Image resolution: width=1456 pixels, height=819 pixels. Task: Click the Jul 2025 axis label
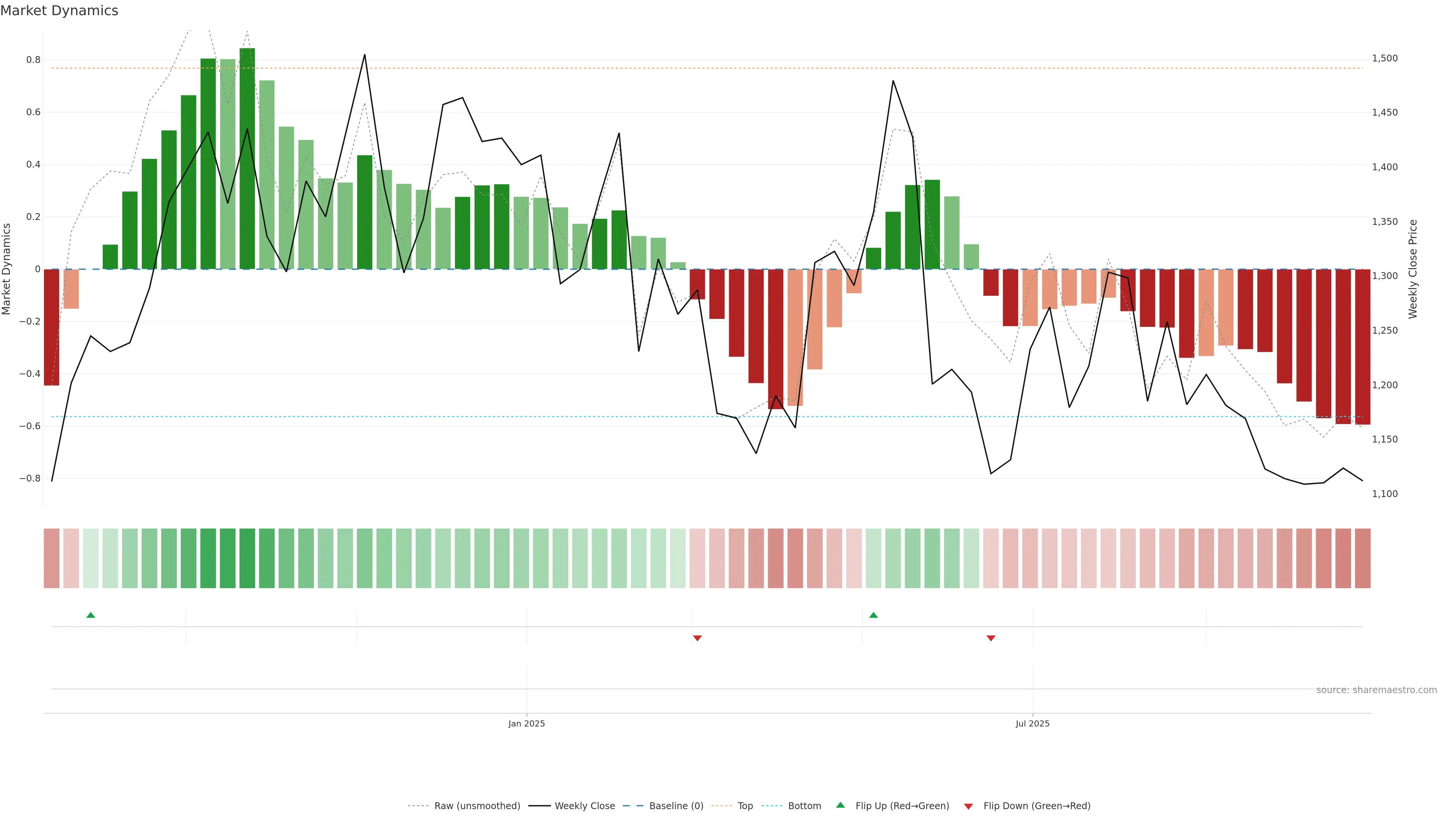pyautogui.click(x=1032, y=723)
